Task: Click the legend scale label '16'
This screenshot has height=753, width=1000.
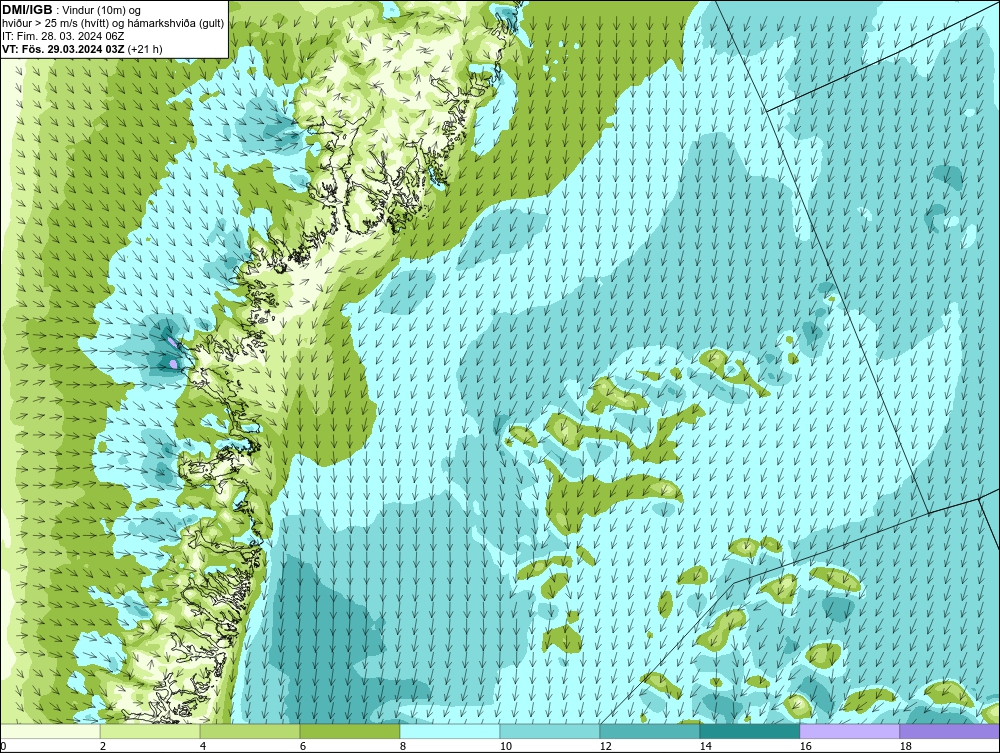Action: [x=805, y=746]
